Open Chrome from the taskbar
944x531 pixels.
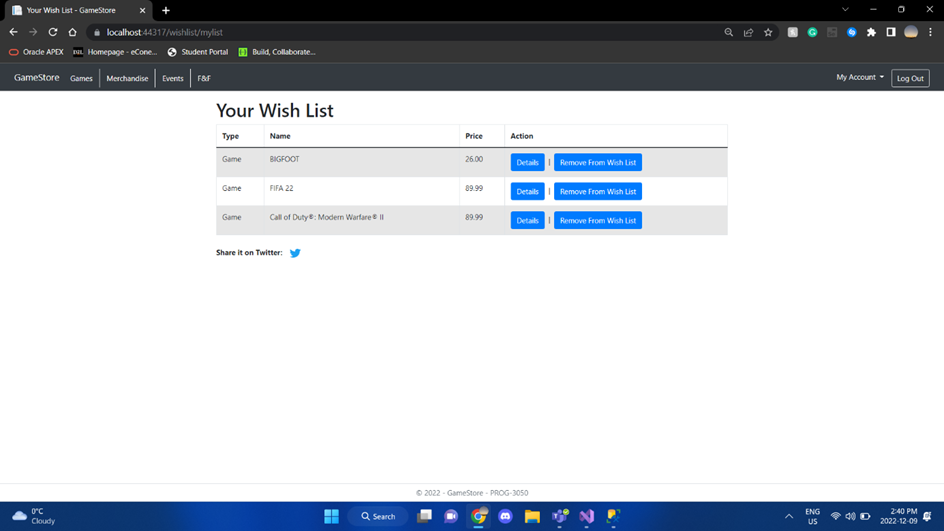pos(479,517)
